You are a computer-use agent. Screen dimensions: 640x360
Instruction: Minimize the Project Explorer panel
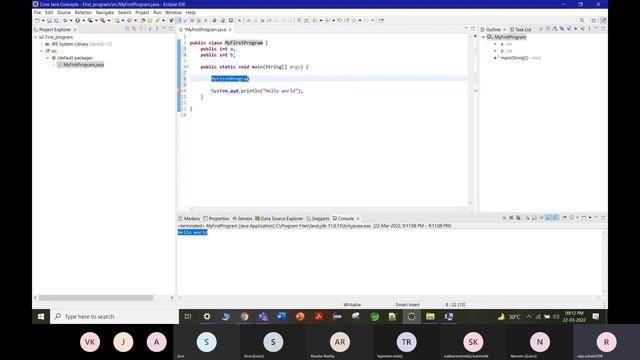pos(164,29)
